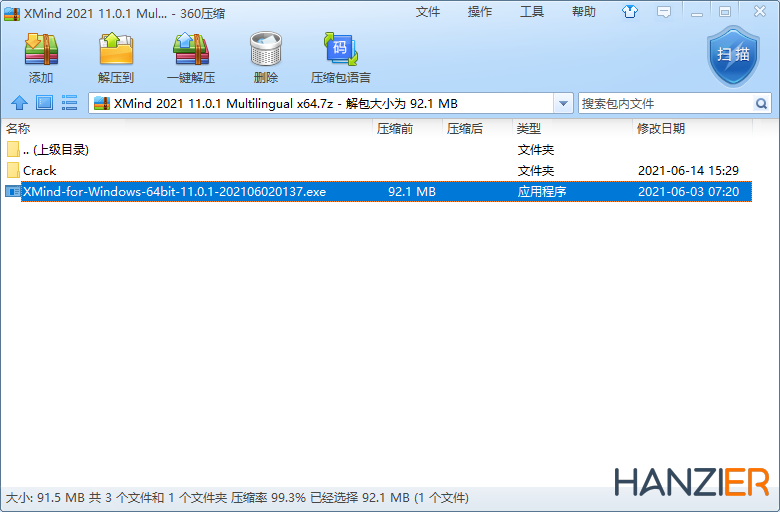Sort by 修改日期 column header
Screen dimensions: 780x512
(661, 129)
